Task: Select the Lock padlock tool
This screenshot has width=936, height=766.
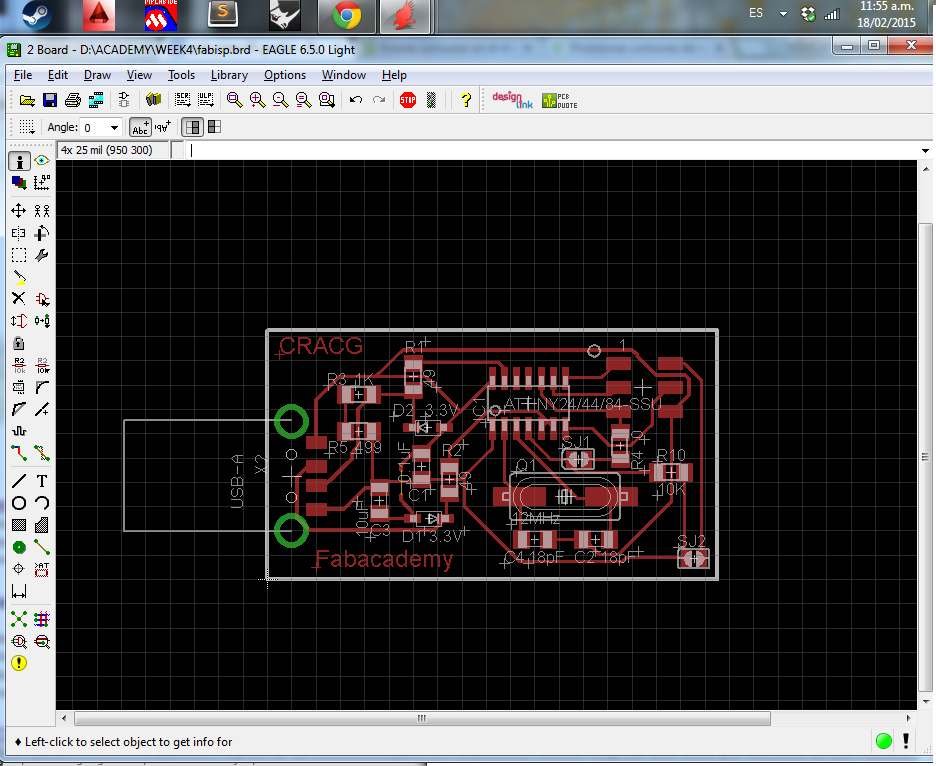Action: click(19, 343)
